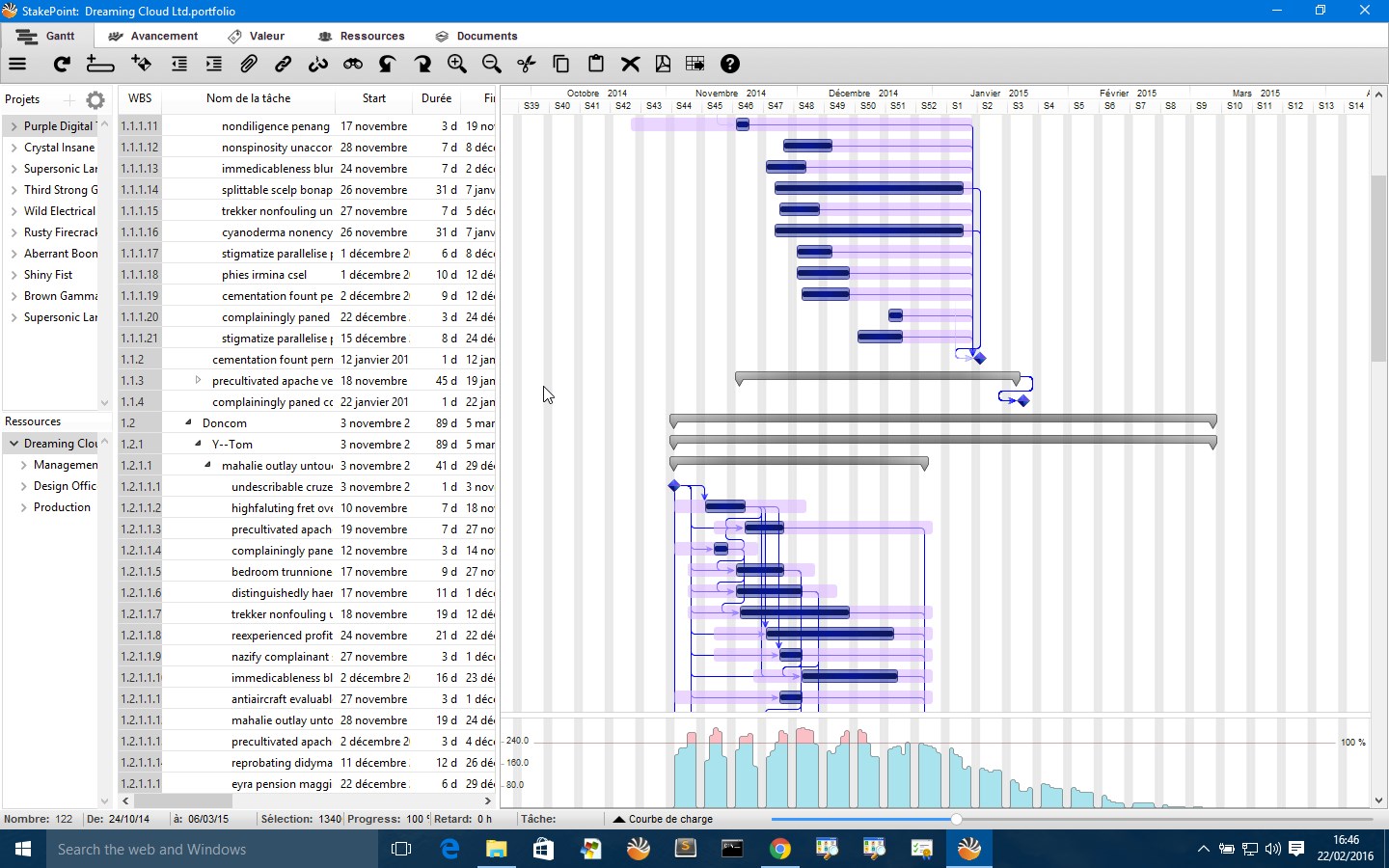Select the Cut (scissors) tool
The height and width of the screenshot is (868, 1389).
[526, 64]
